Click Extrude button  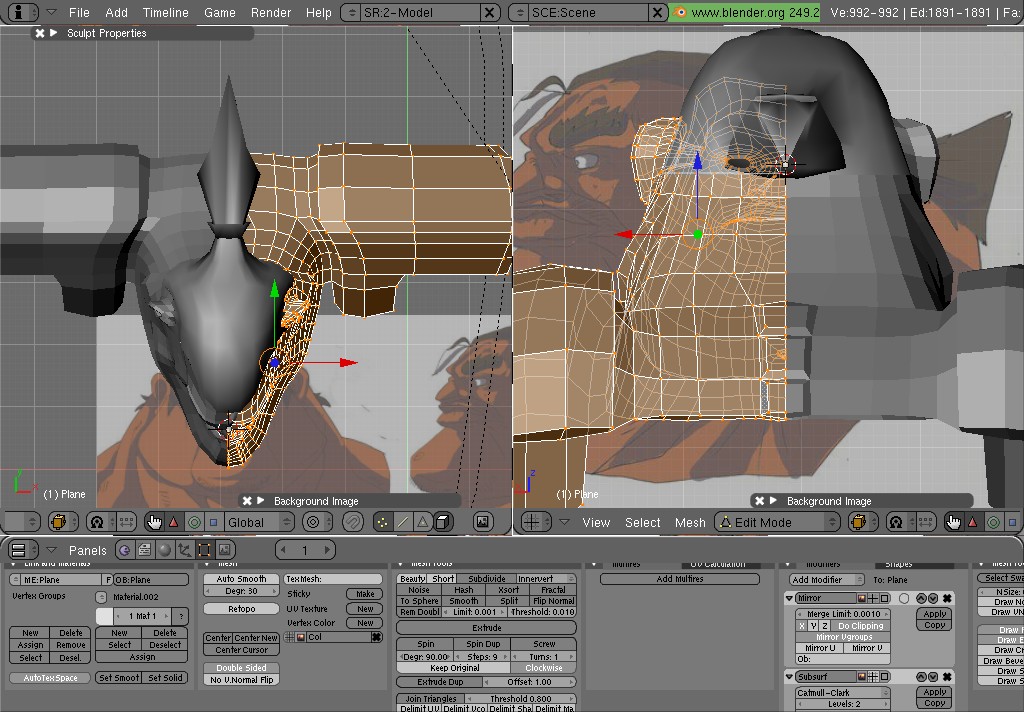(487, 628)
